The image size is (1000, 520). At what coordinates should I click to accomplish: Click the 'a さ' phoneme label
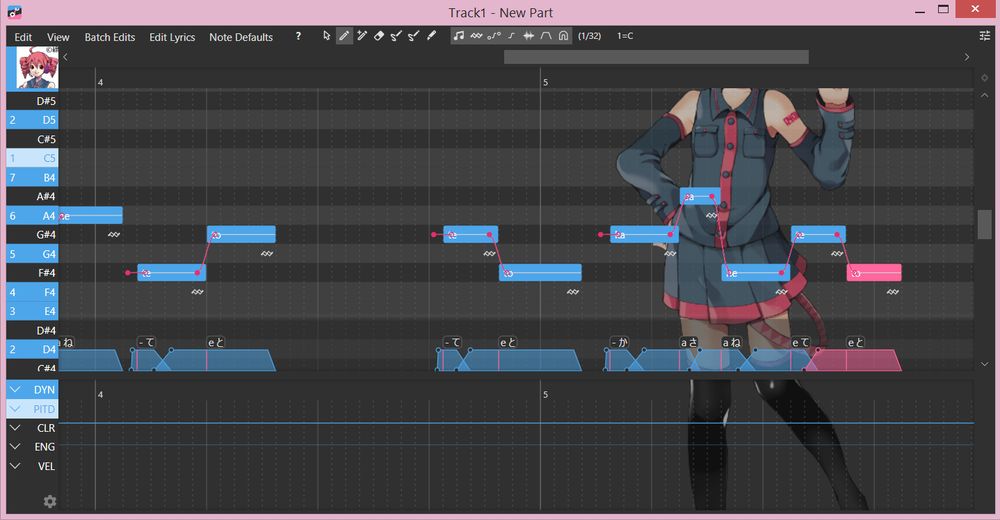click(x=689, y=343)
